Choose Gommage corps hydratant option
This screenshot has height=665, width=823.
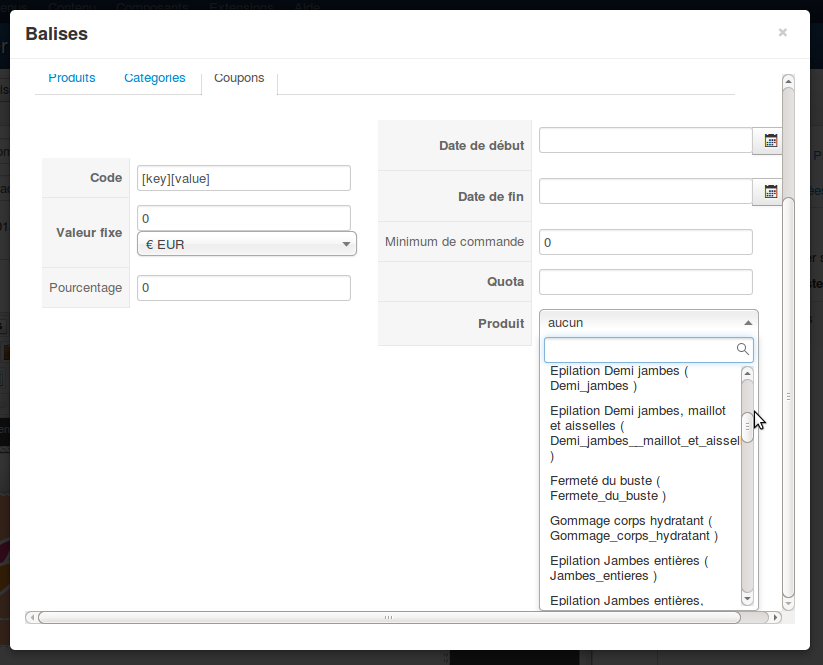[632, 528]
